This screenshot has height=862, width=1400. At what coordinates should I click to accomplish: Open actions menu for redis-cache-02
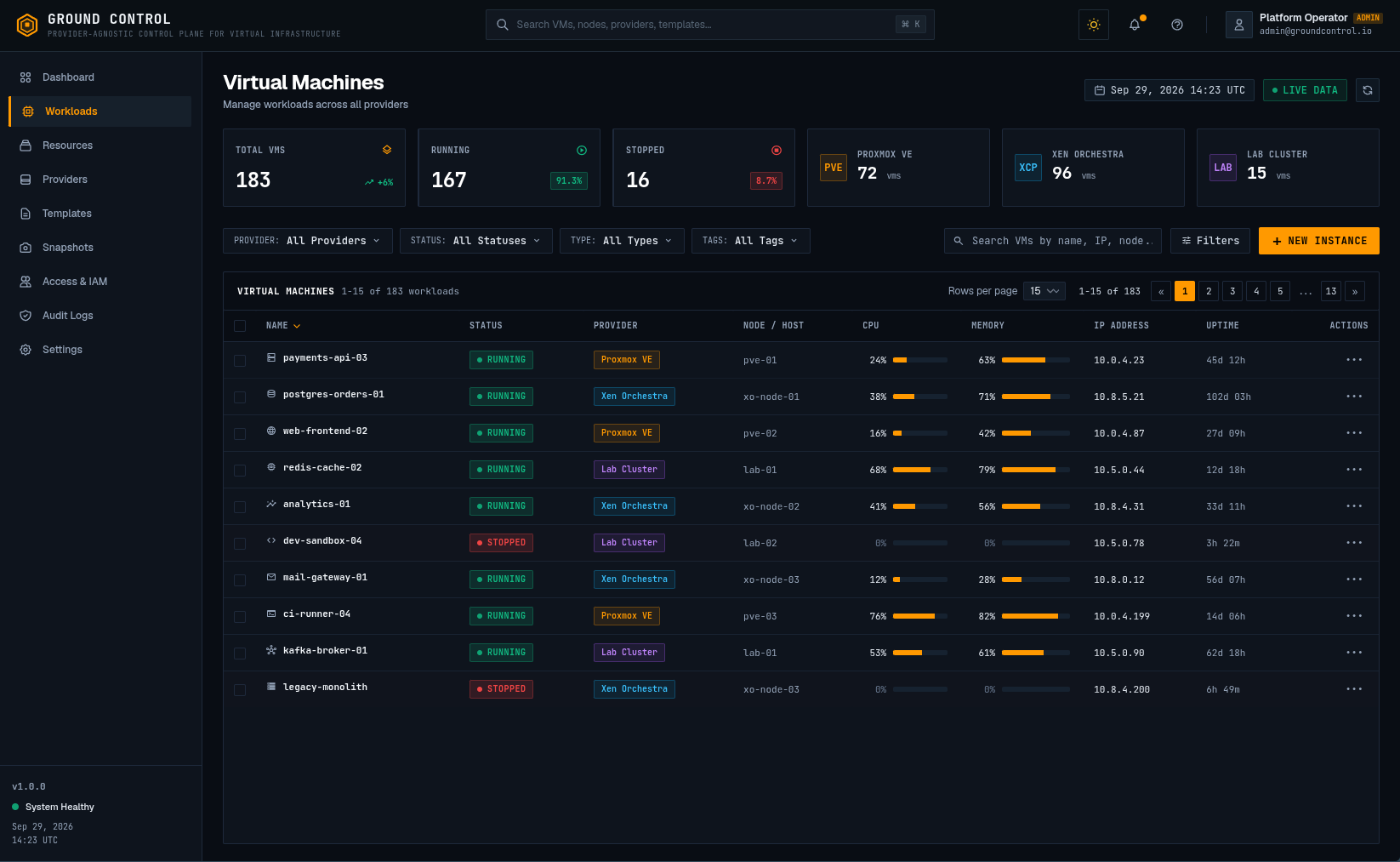click(1354, 470)
